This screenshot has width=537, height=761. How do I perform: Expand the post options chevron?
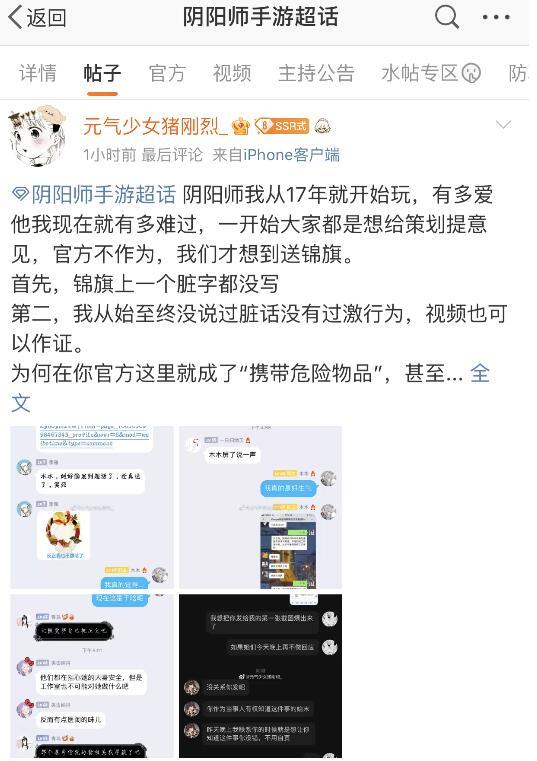[503, 125]
